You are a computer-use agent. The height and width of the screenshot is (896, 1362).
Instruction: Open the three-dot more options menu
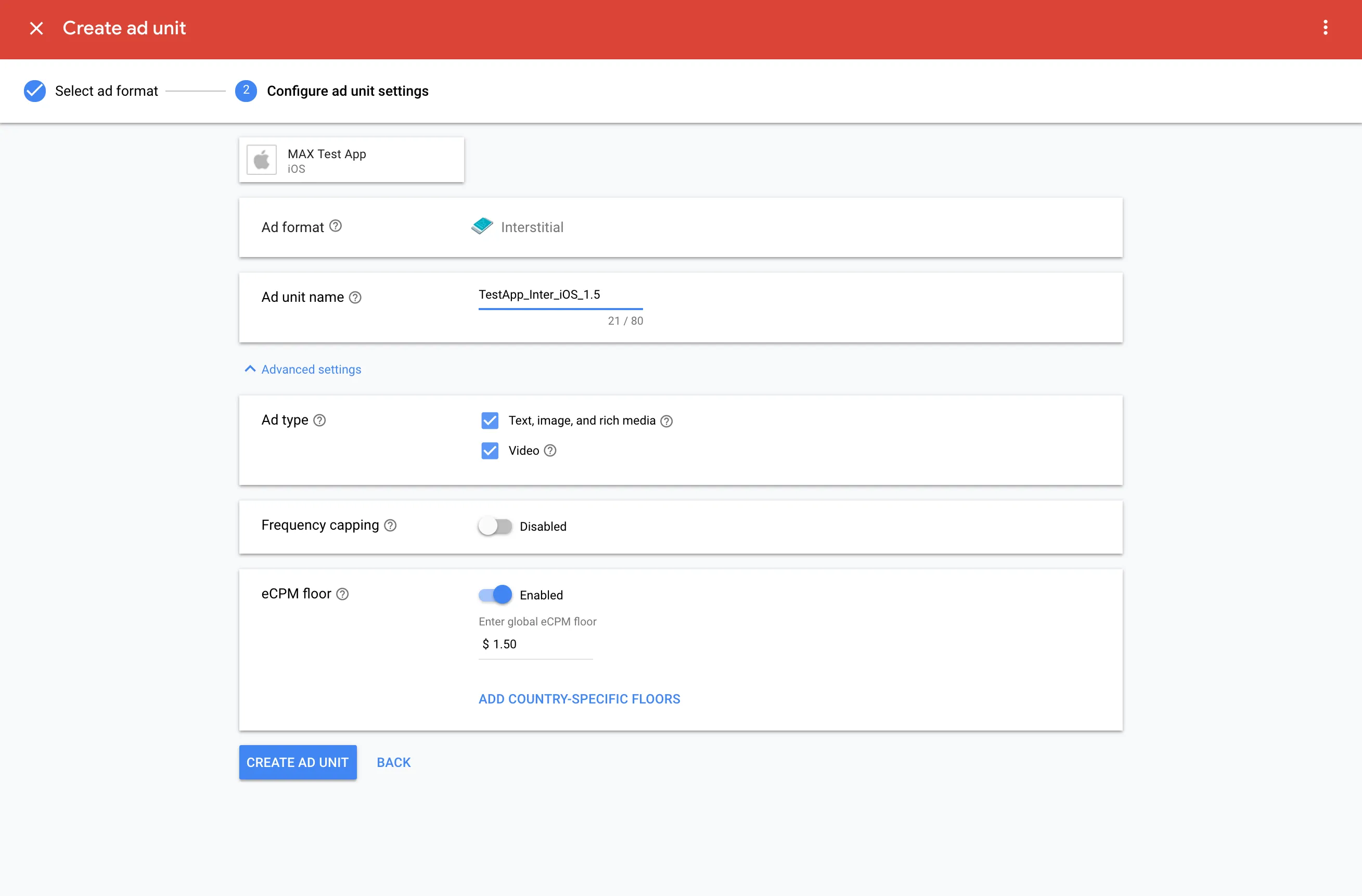1326,28
